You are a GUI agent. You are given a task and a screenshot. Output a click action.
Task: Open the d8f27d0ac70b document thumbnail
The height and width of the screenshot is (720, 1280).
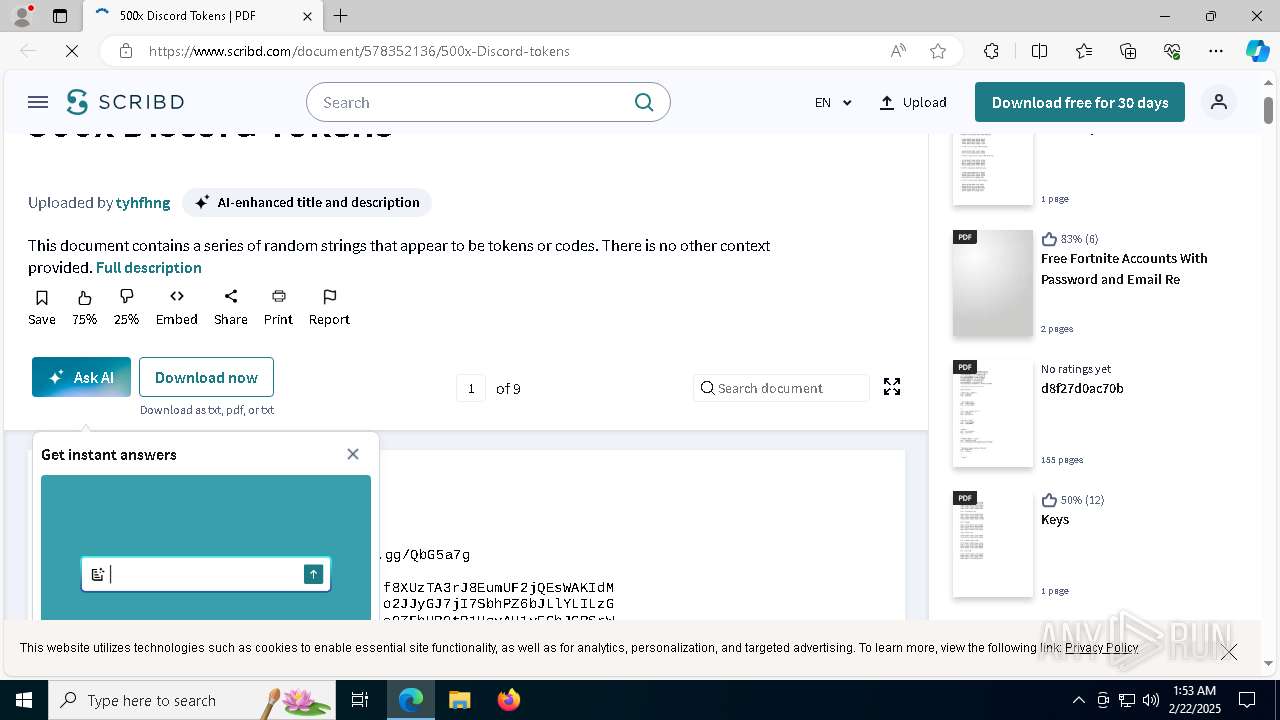992,414
